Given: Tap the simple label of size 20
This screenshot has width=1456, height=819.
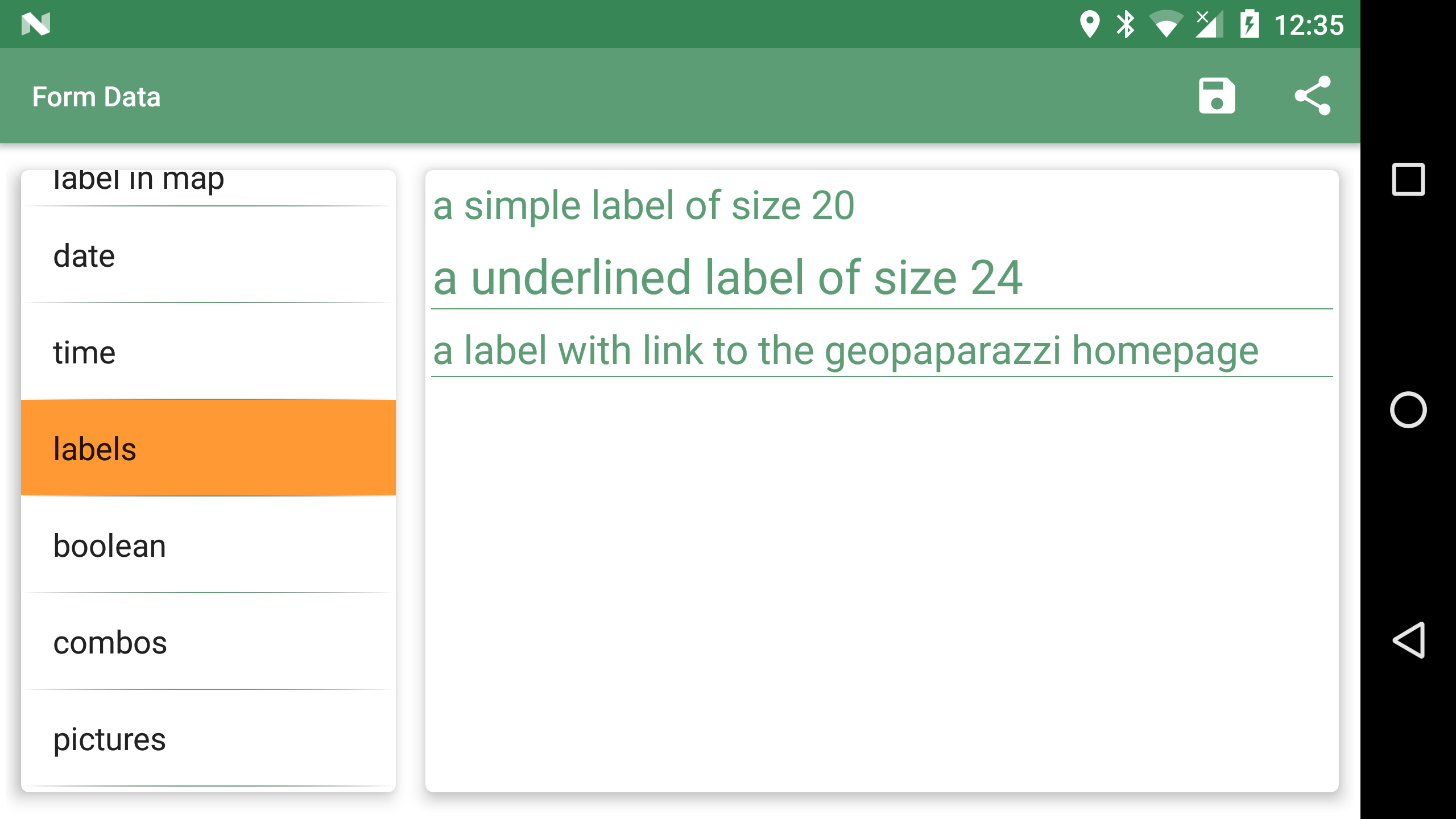Looking at the screenshot, I should [643, 205].
